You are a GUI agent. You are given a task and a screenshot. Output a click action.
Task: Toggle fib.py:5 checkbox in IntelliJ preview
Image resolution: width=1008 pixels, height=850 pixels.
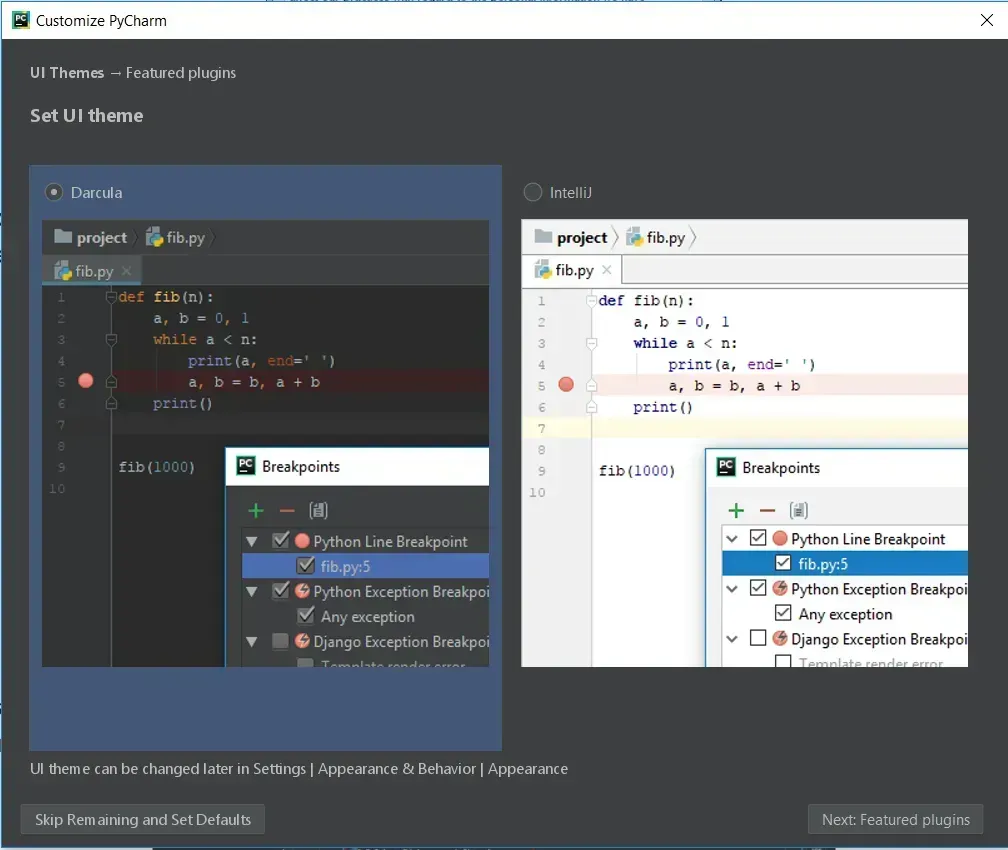tap(783, 563)
